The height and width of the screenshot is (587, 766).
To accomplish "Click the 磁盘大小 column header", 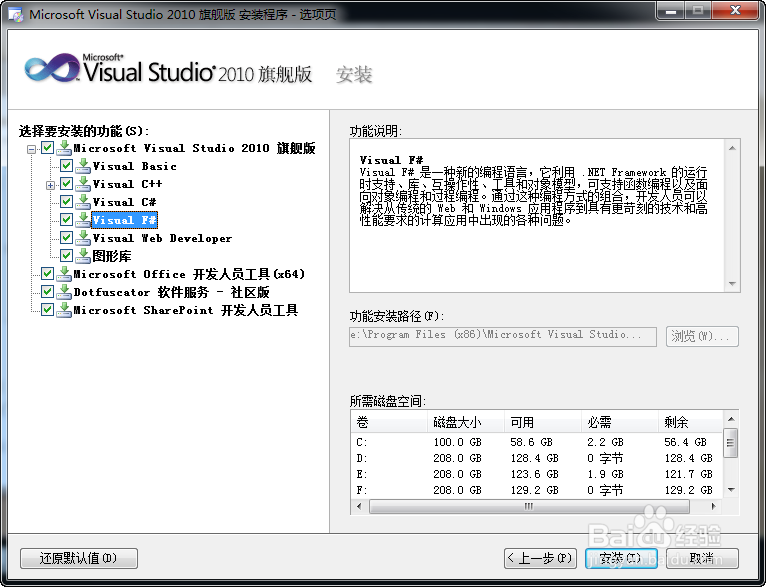I will pyautogui.click(x=466, y=422).
